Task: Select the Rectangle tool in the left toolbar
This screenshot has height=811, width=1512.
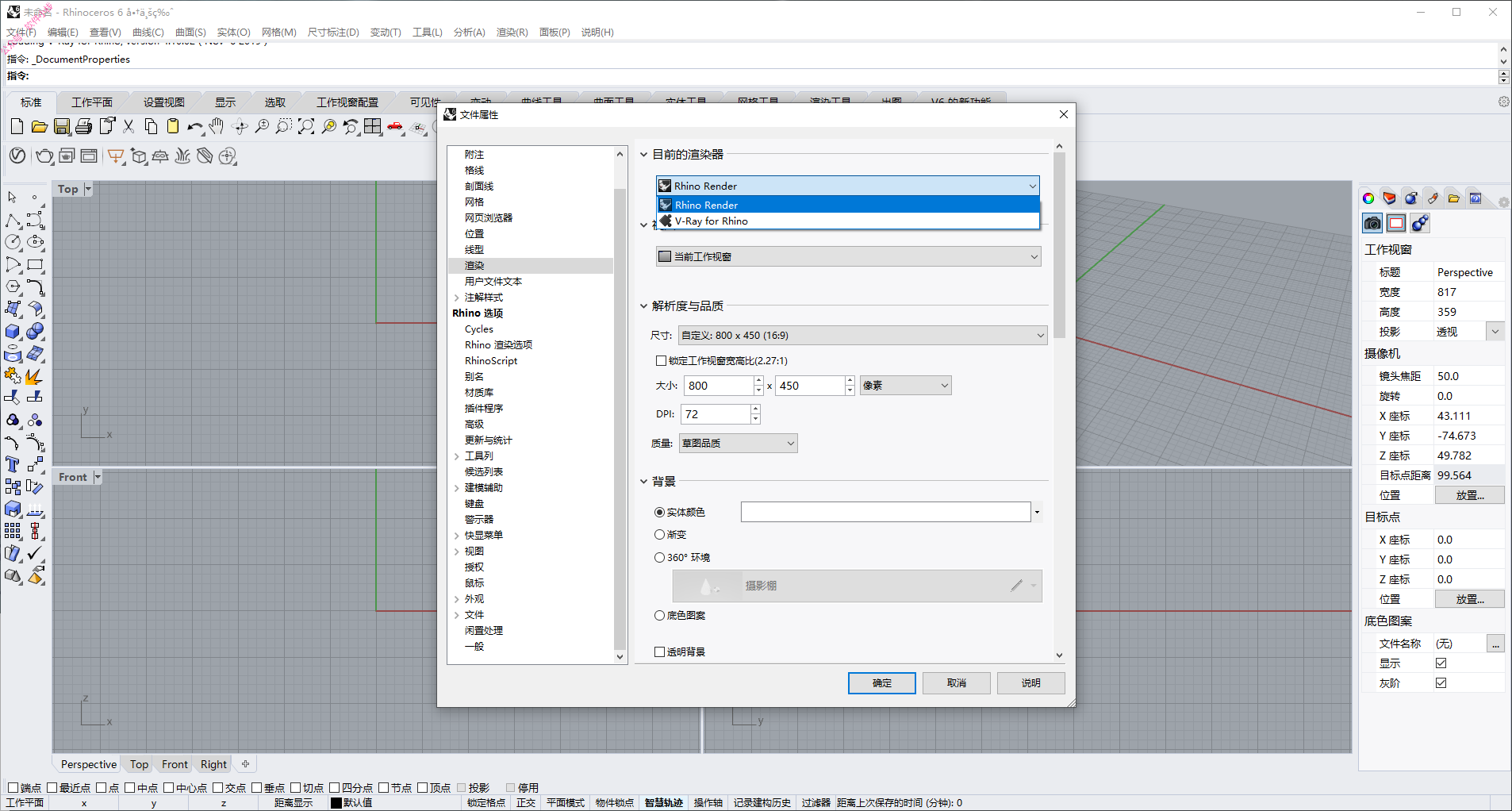Action: click(x=35, y=264)
